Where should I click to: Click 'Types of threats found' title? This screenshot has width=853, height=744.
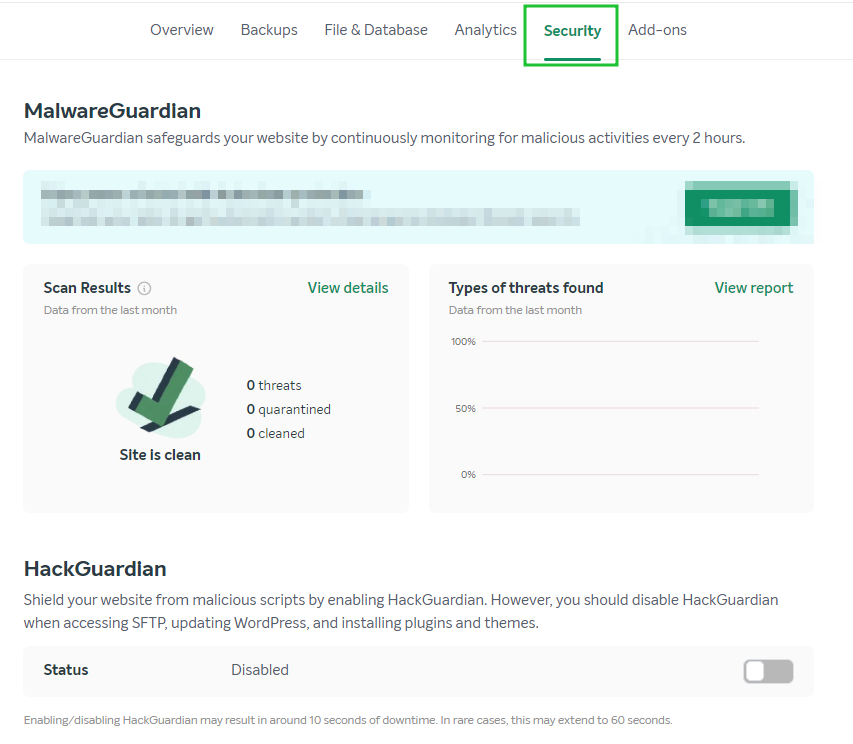pos(526,288)
